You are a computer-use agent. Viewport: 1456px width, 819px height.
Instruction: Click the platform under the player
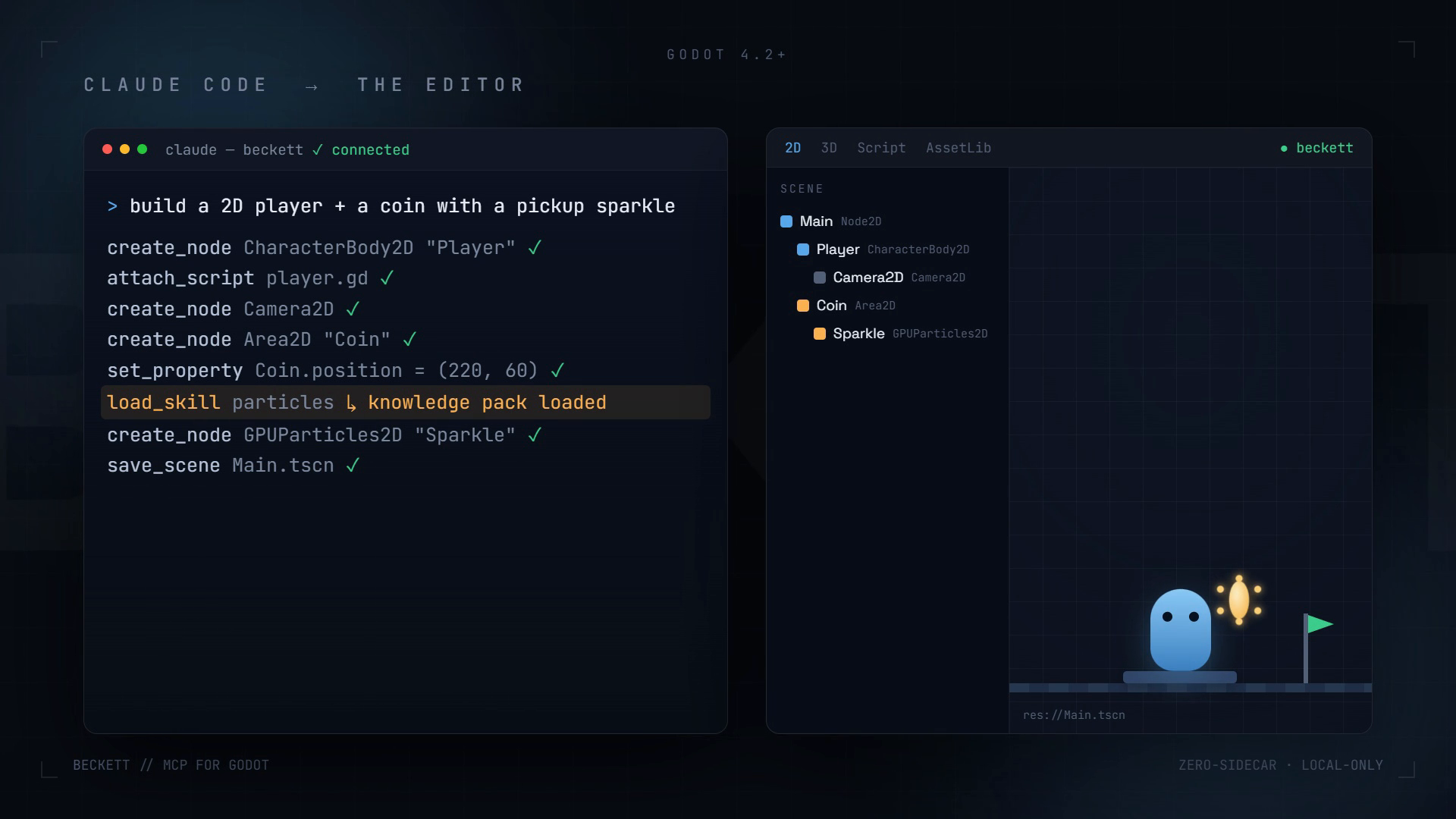(x=1180, y=677)
